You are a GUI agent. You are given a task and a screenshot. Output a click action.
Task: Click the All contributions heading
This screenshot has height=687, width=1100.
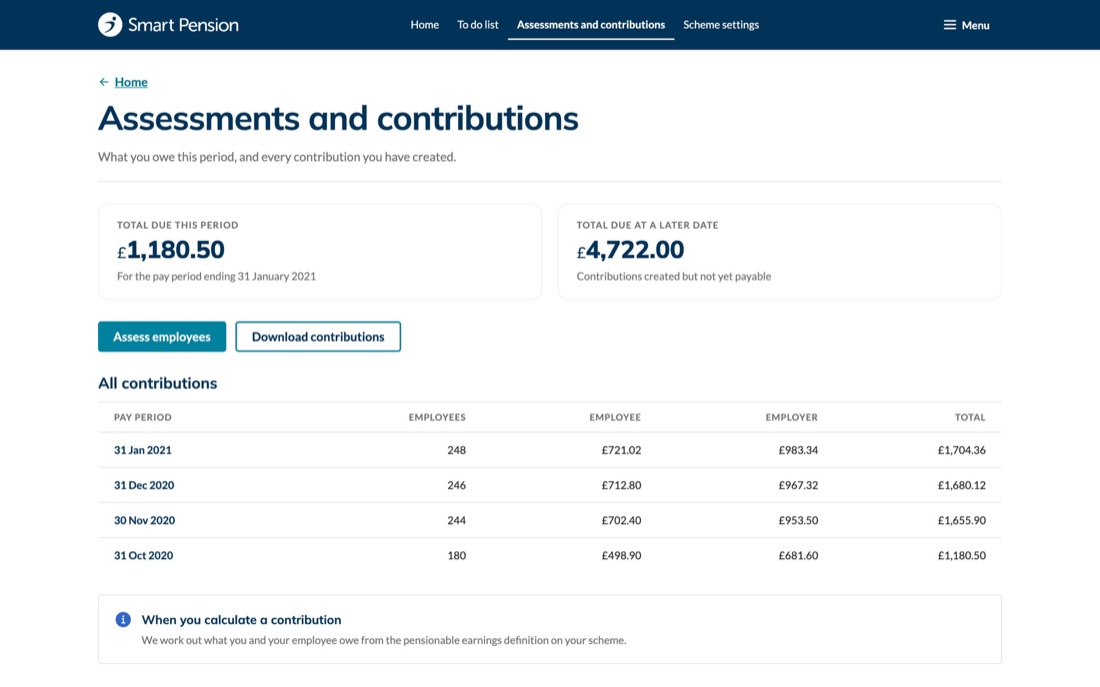(x=158, y=383)
